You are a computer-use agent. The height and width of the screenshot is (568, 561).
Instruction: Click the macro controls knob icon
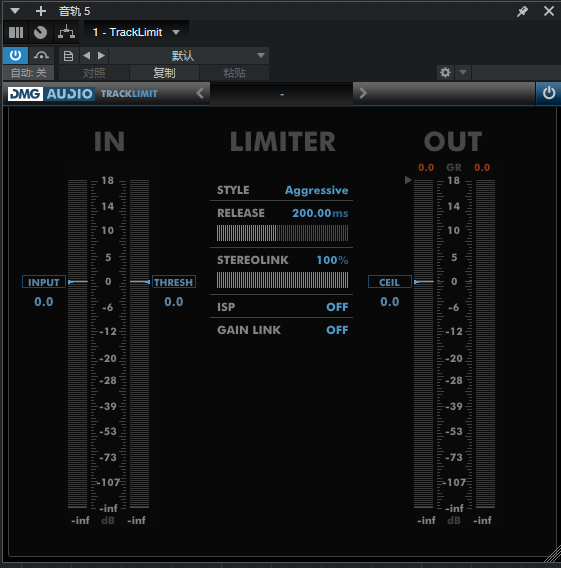point(40,33)
